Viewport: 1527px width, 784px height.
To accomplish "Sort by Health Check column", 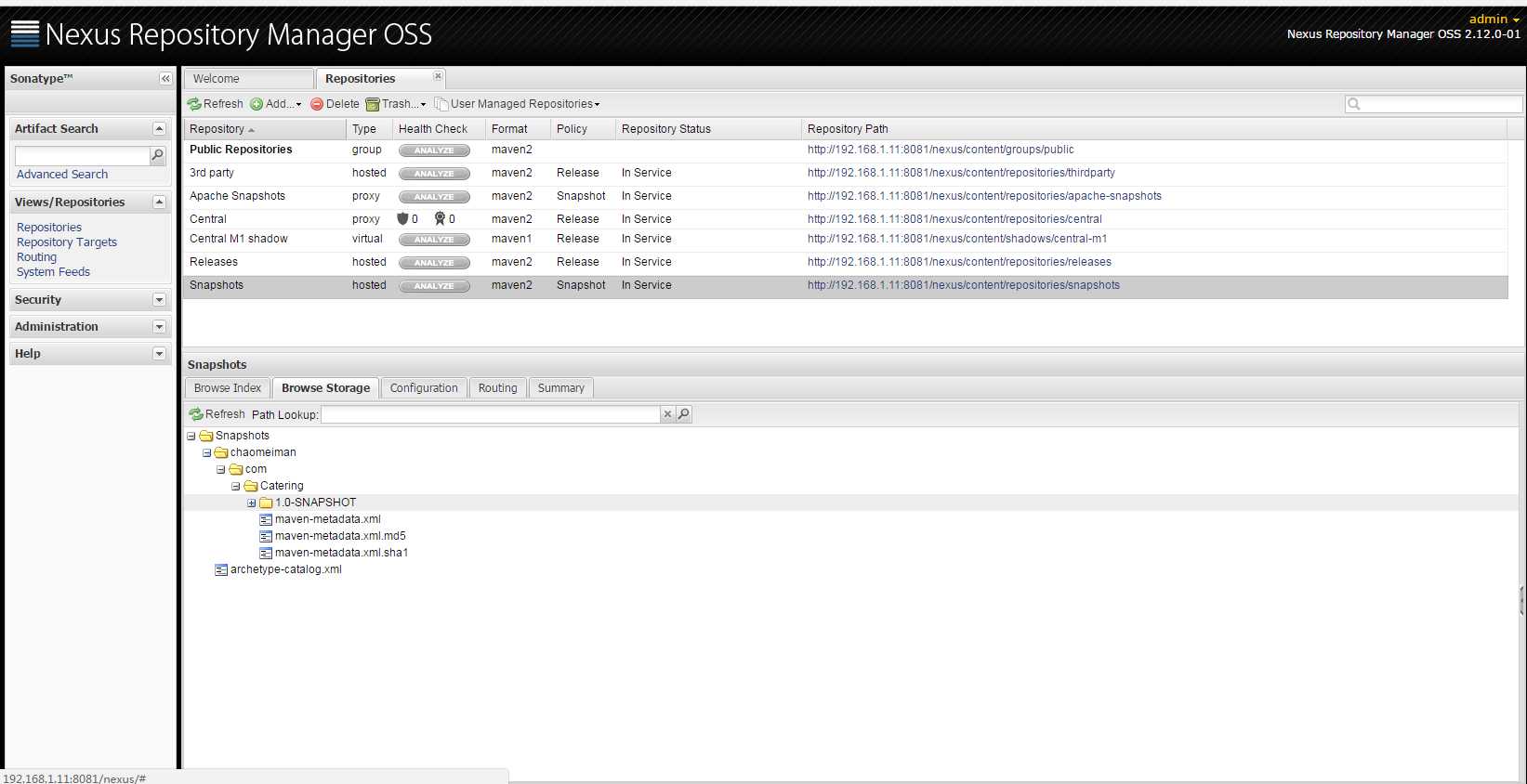I will (x=439, y=129).
